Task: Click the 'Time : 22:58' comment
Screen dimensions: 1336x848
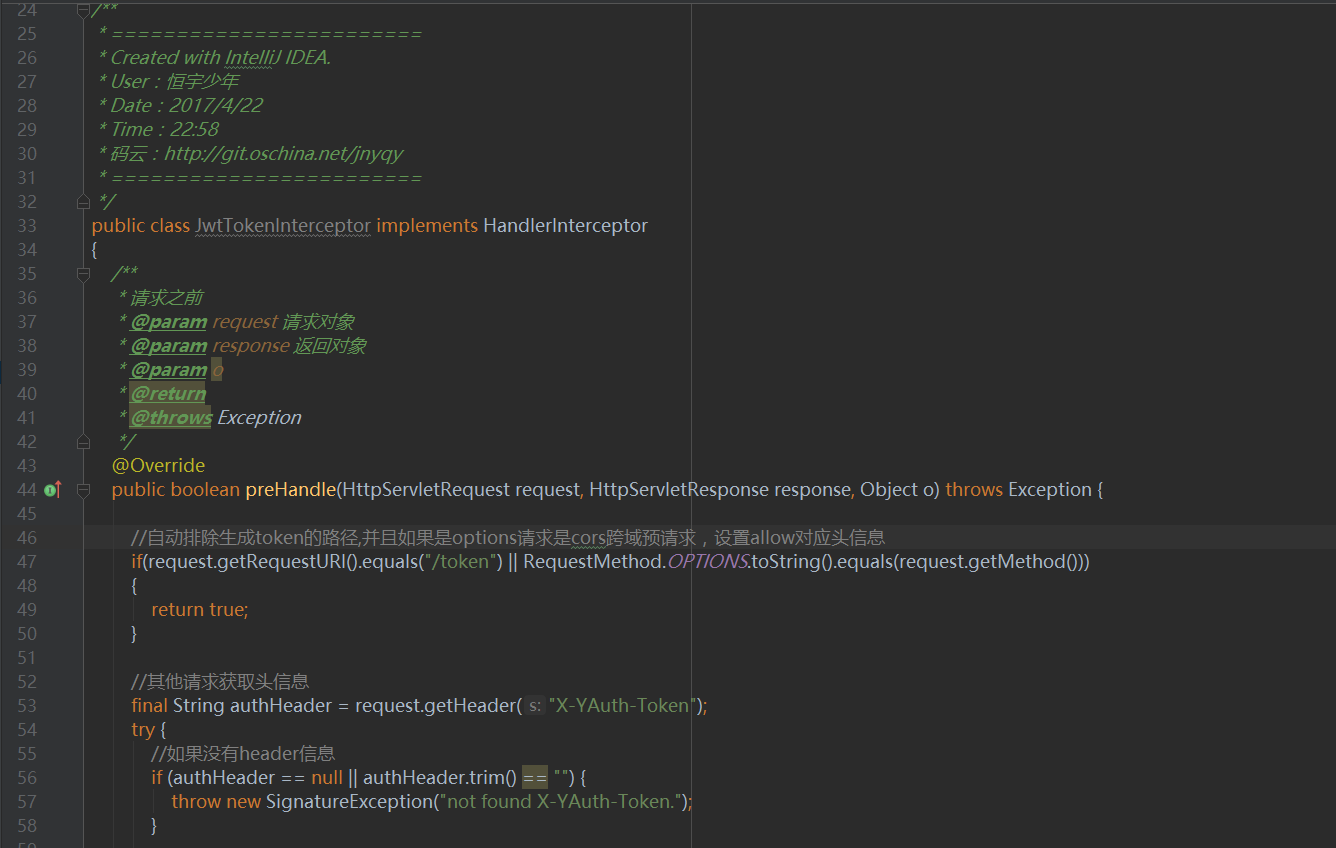Action: (x=164, y=130)
